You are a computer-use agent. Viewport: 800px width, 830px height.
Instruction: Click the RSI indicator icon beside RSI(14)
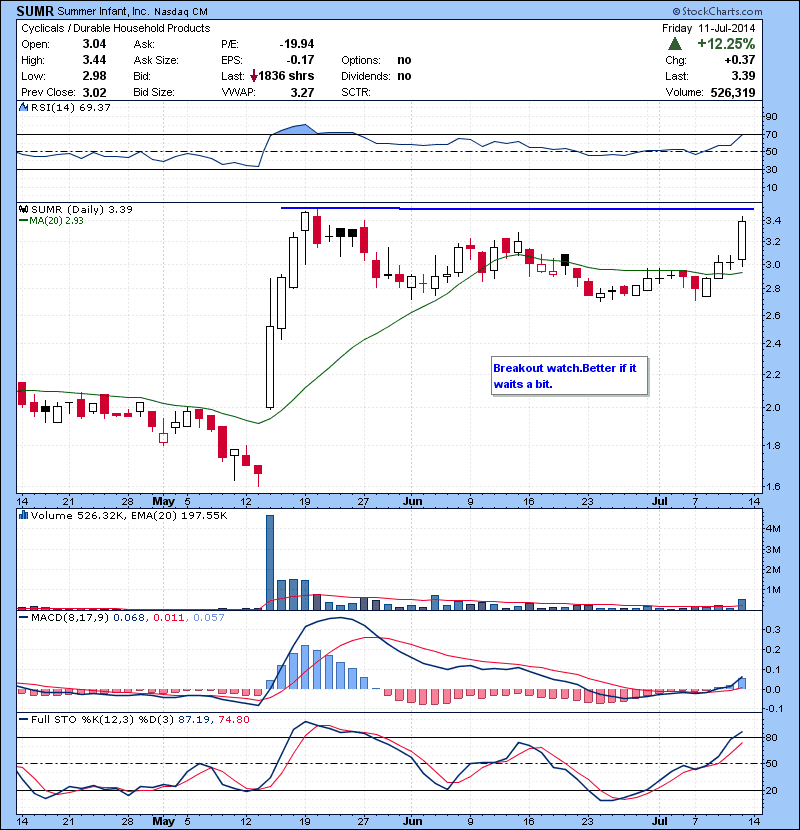[x=23, y=107]
